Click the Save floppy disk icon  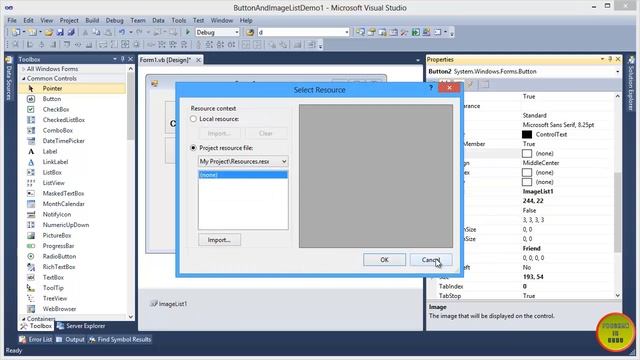click(x=60, y=32)
